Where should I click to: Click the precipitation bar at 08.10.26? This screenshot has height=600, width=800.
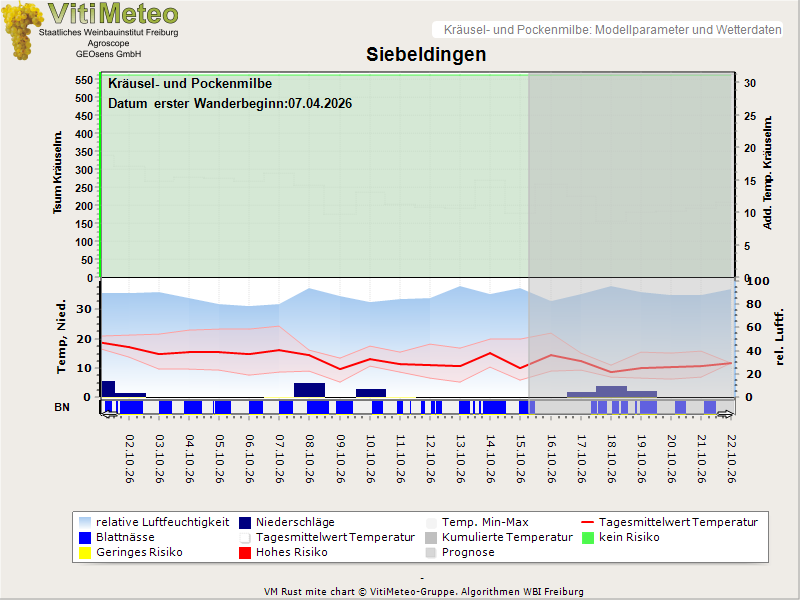(x=309, y=390)
